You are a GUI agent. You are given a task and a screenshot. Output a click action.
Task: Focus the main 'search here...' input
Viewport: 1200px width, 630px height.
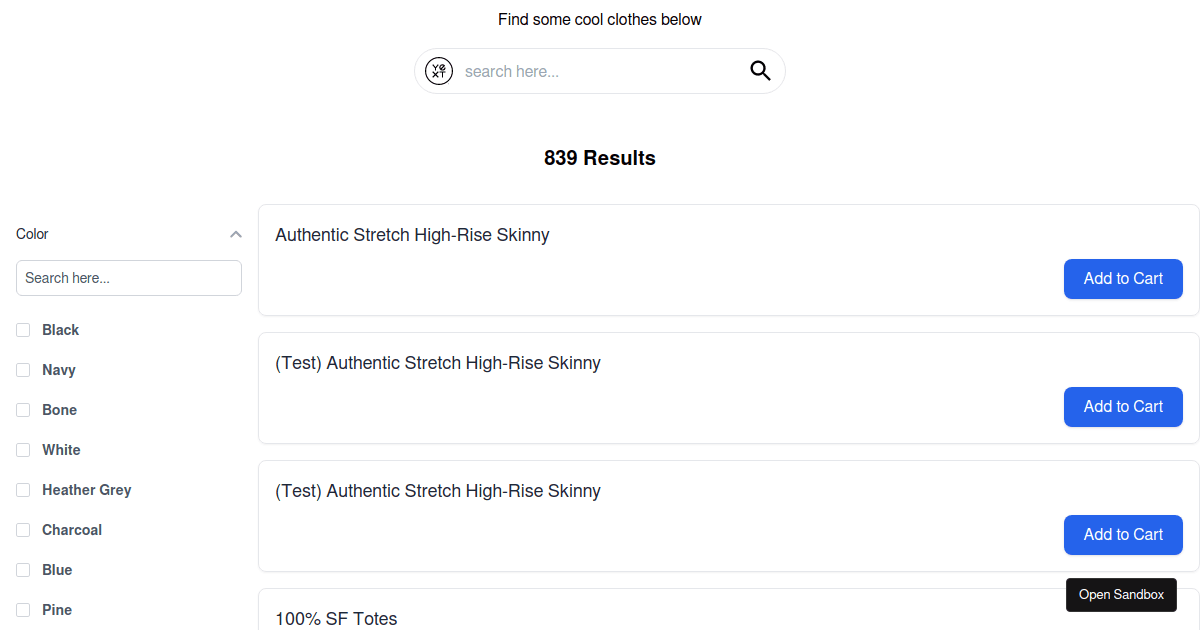(600, 71)
